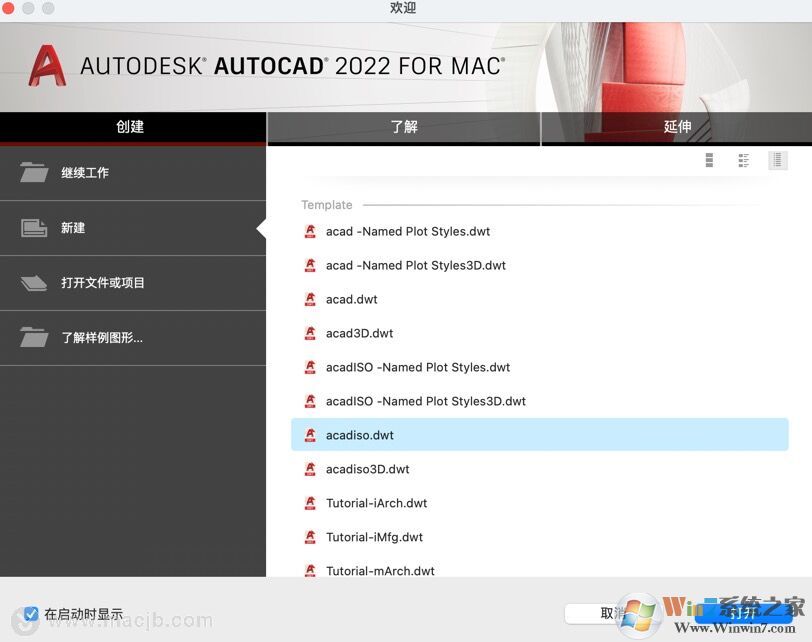Screen dimensions: 812x642
Task: Click the stacked sheets icon beside 打开文件或项目
Action: pos(34,283)
